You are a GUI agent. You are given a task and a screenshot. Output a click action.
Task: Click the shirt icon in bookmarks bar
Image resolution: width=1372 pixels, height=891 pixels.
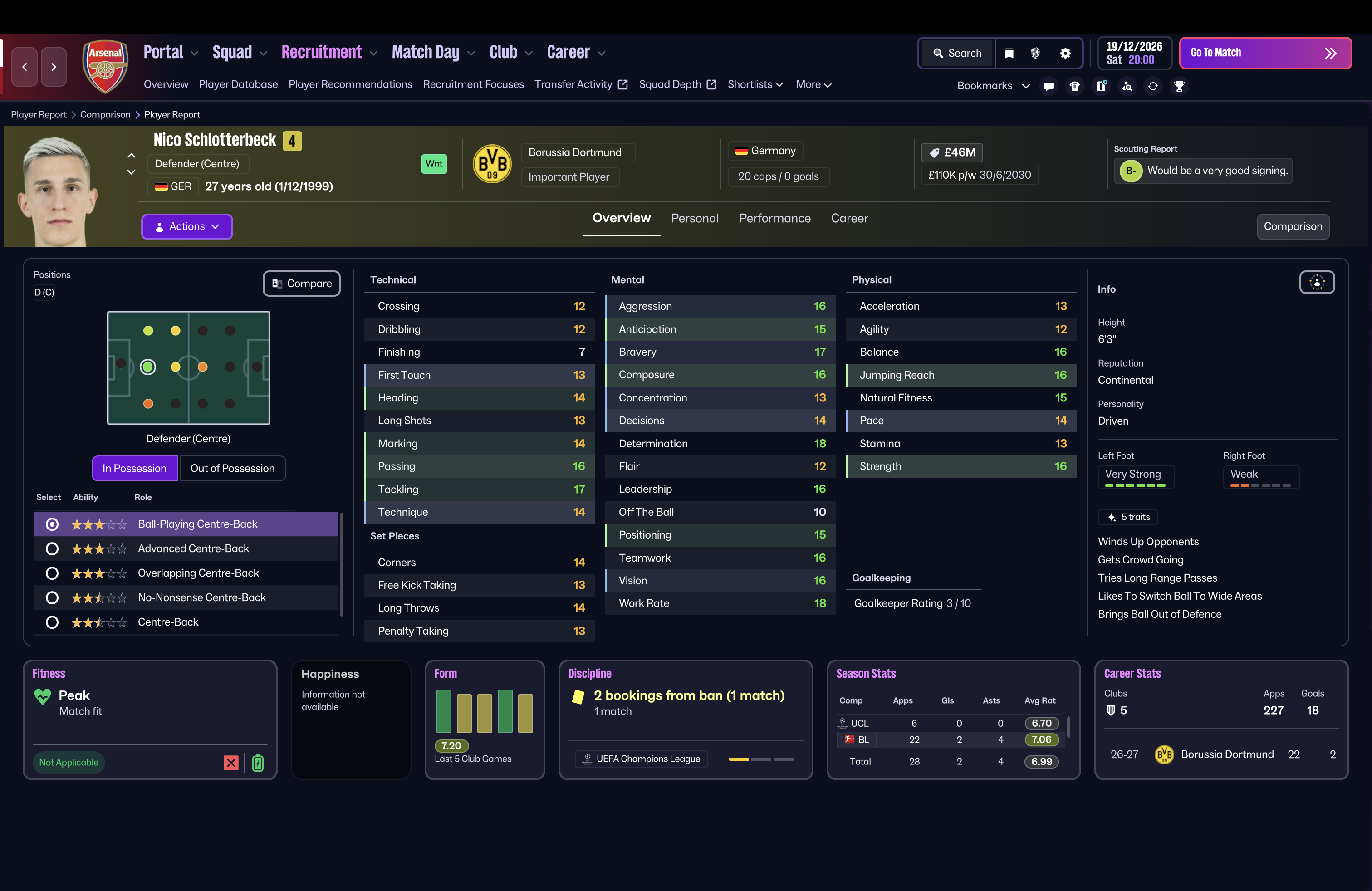1074,86
